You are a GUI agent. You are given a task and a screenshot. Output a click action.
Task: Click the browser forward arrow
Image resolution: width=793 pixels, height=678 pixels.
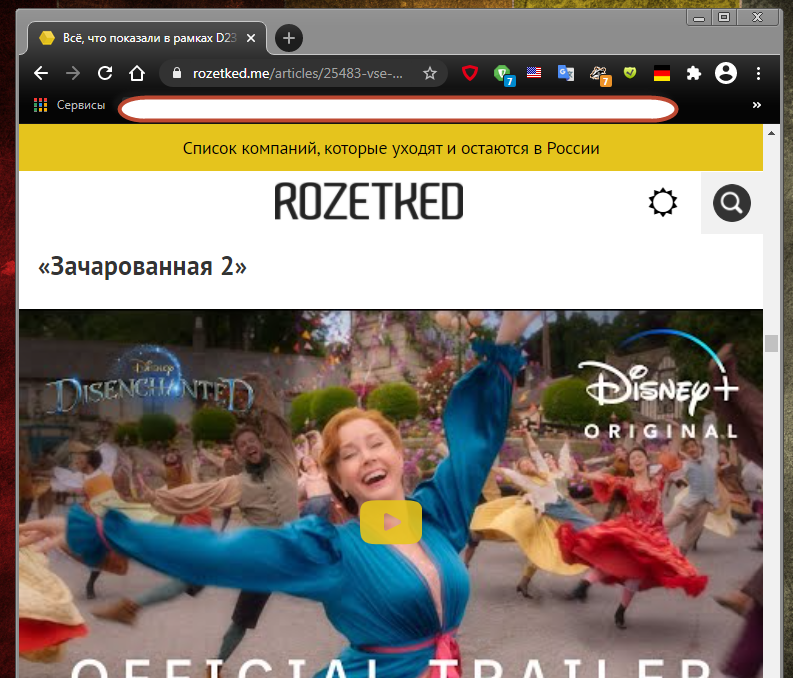(73, 74)
